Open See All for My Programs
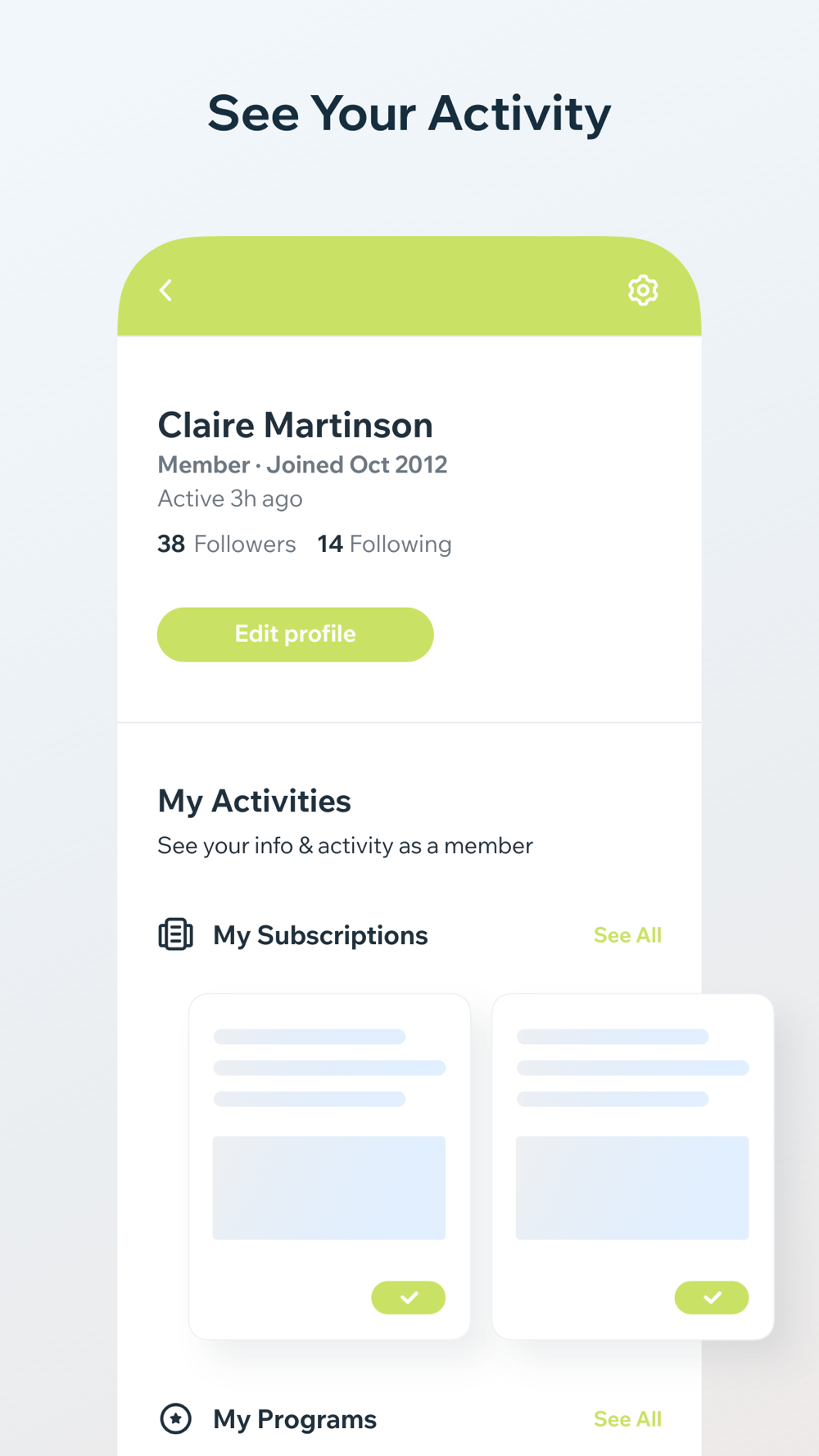This screenshot has height=1456, width=819. [627, 1419]
